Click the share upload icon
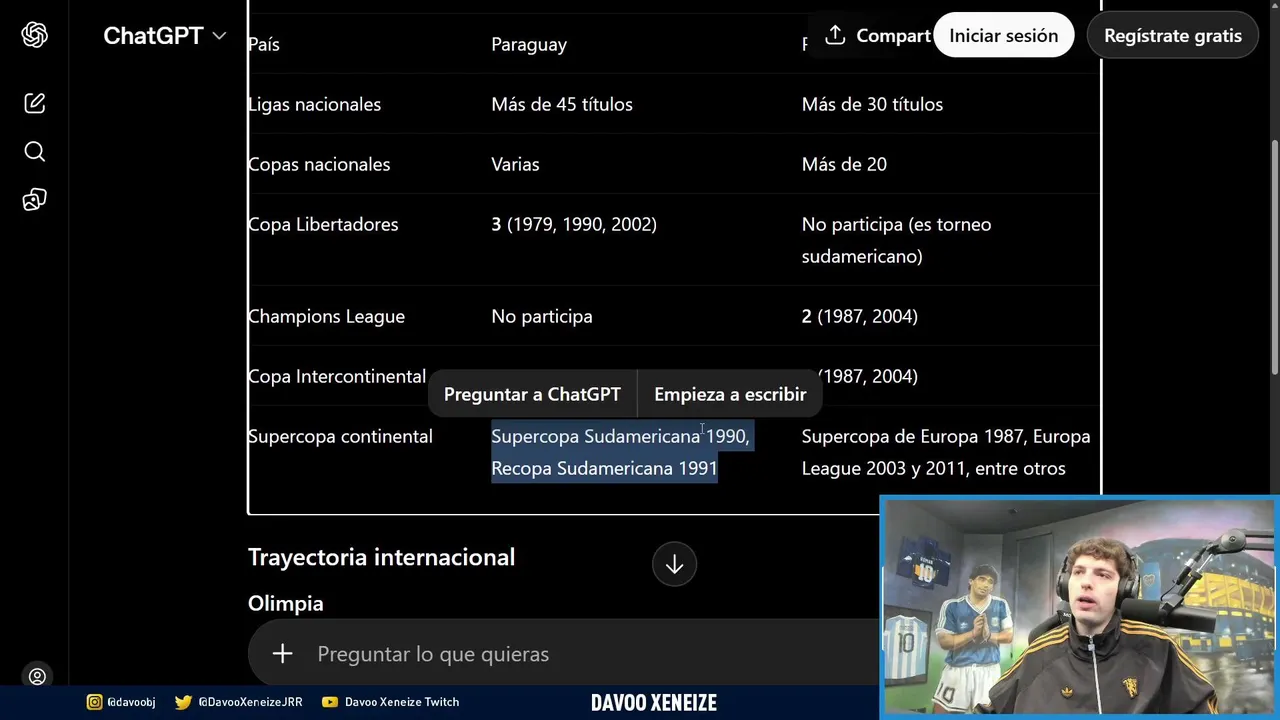 (x=835, y=36)
